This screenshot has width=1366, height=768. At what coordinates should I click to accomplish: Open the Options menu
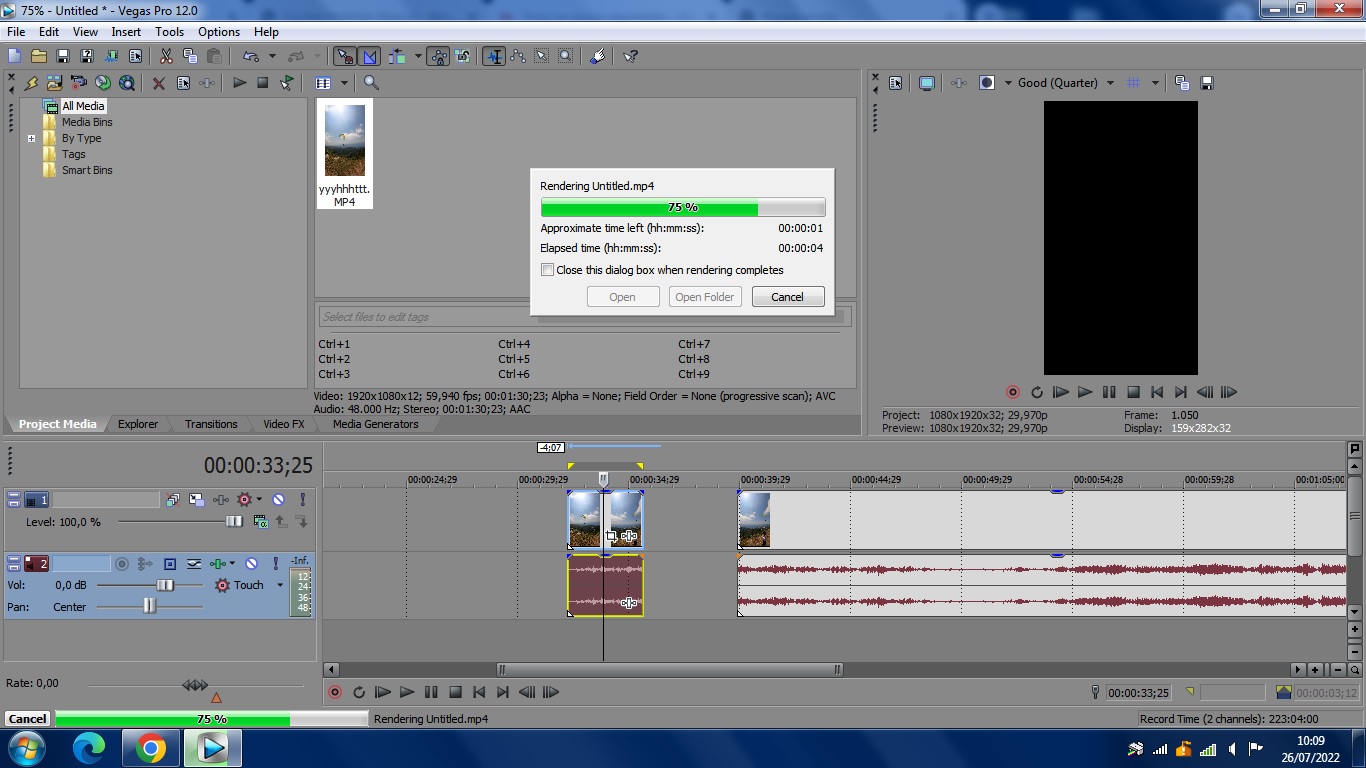point(219,32)
